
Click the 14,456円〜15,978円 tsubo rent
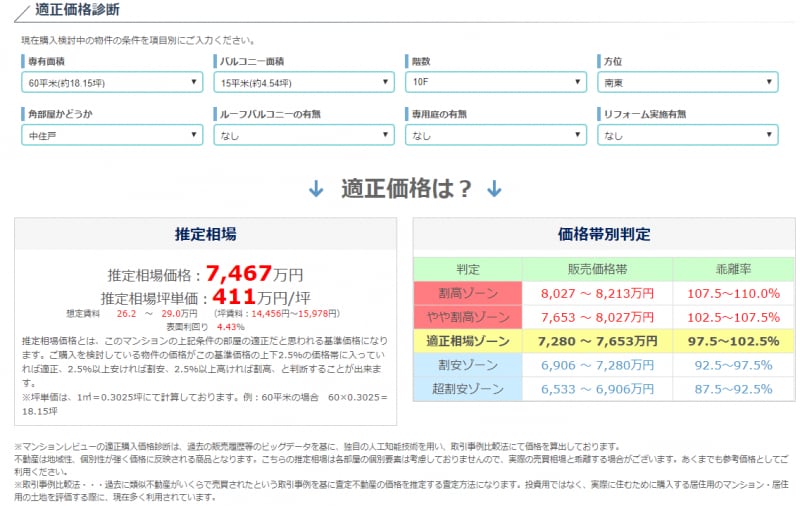pyautogui.click(x=294, y=314)
